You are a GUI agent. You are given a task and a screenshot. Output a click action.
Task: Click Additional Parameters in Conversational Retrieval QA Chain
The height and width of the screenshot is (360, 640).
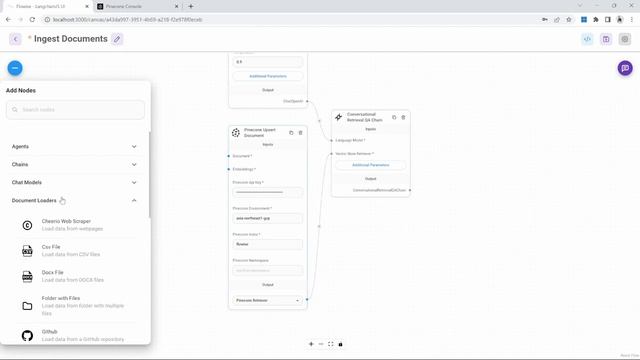point(371,165)
